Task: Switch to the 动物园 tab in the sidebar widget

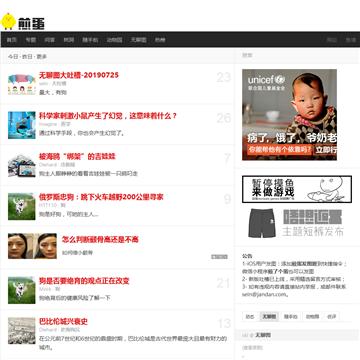Action: coord(312,317)
